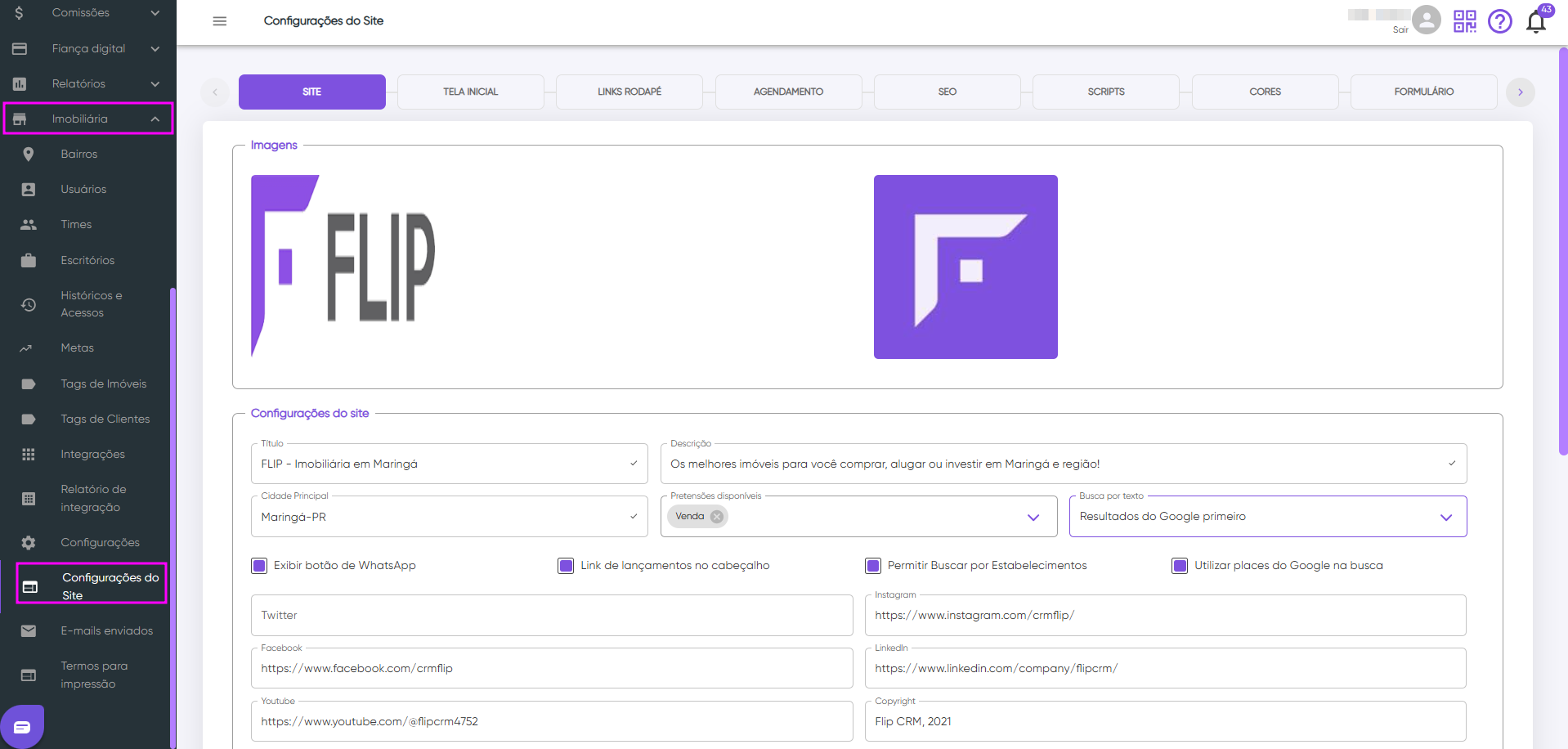This screenshot has width=1568, height=749.
Task: Open the FORMULÁRIO tab
Action: [1424, 92]
